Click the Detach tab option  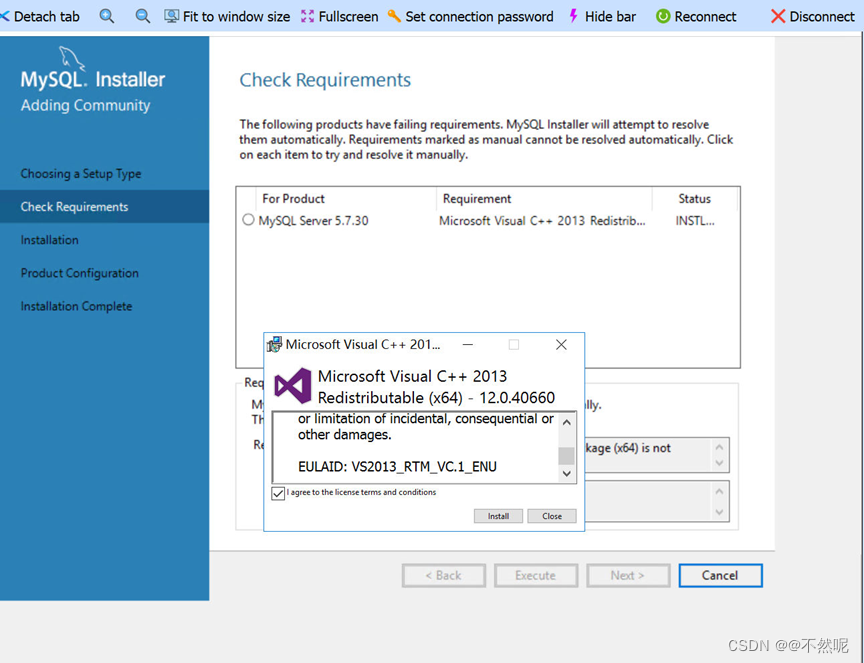[x=41, y=17]
